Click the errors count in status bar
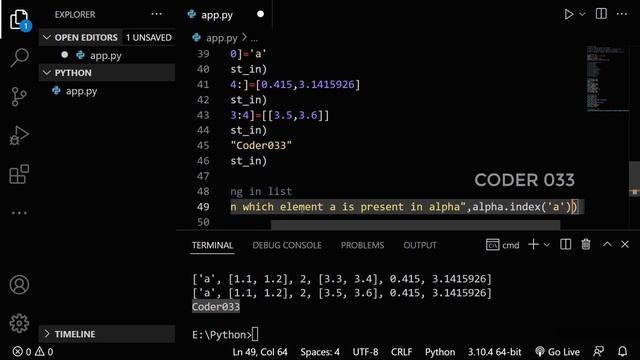640x360 pixels. [22, 351]
